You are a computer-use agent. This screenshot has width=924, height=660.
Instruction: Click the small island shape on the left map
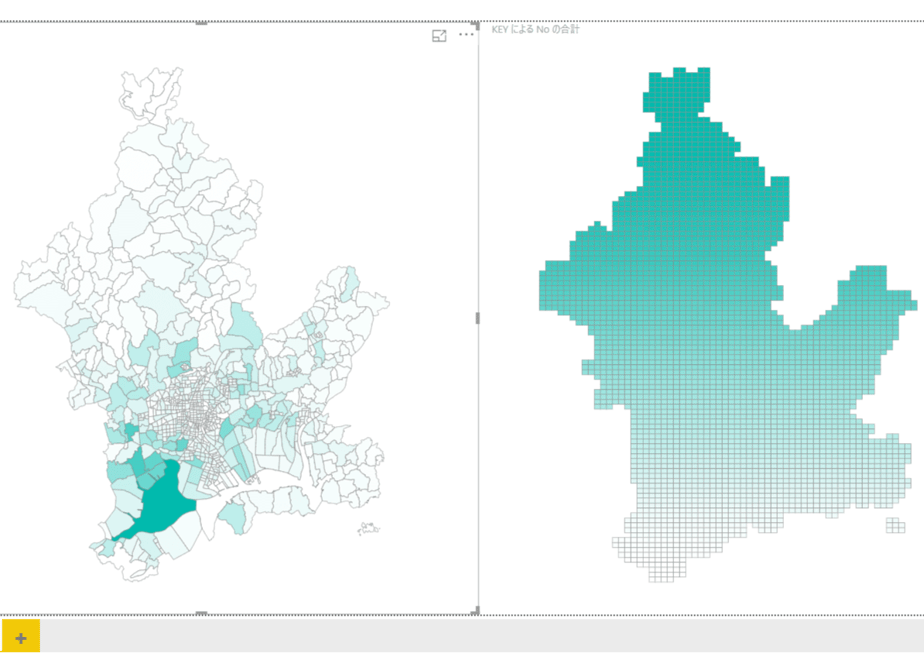pyautogui.click(x=369, y=529)
